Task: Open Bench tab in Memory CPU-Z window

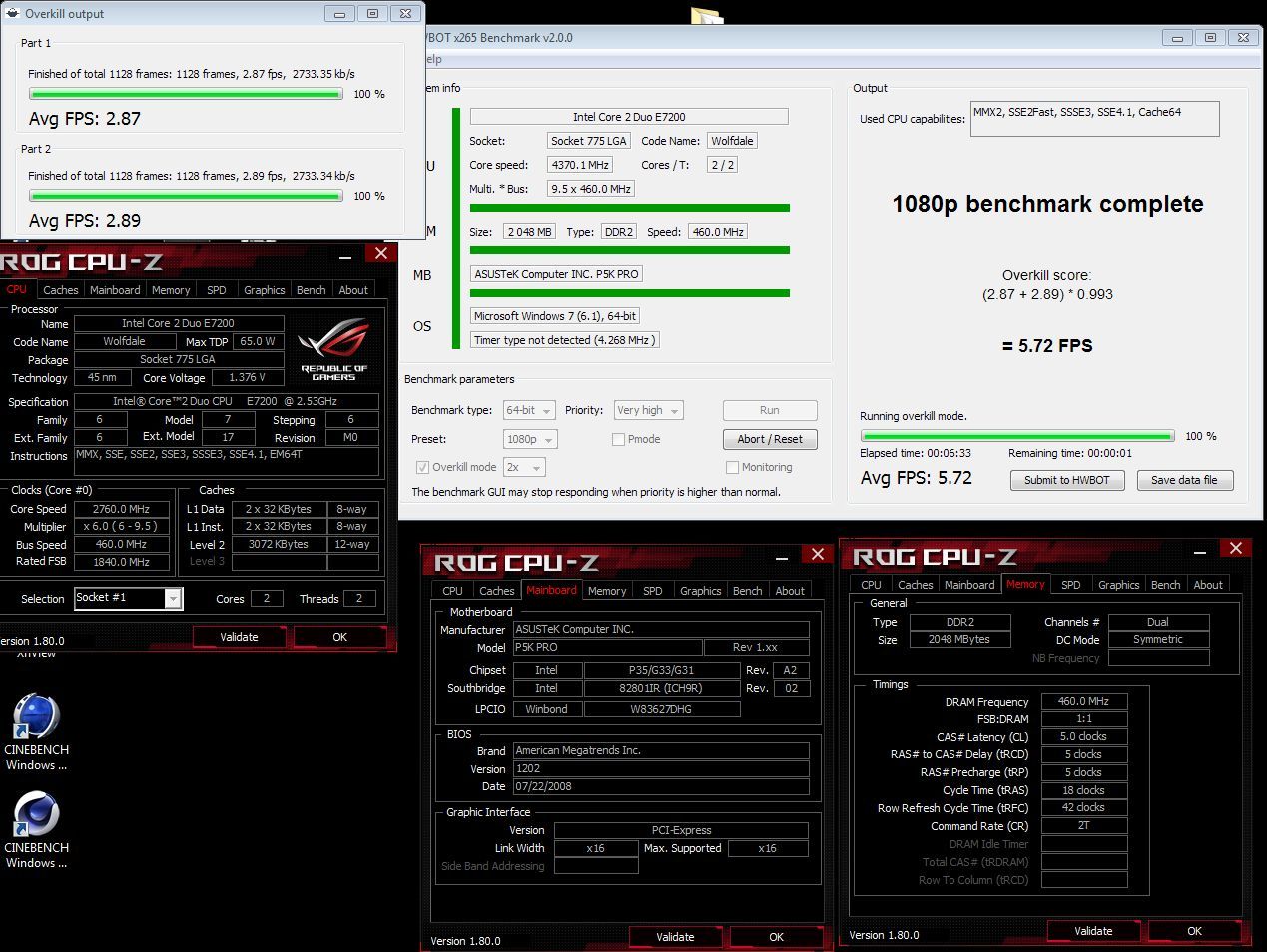Action: pos(1165,585)
